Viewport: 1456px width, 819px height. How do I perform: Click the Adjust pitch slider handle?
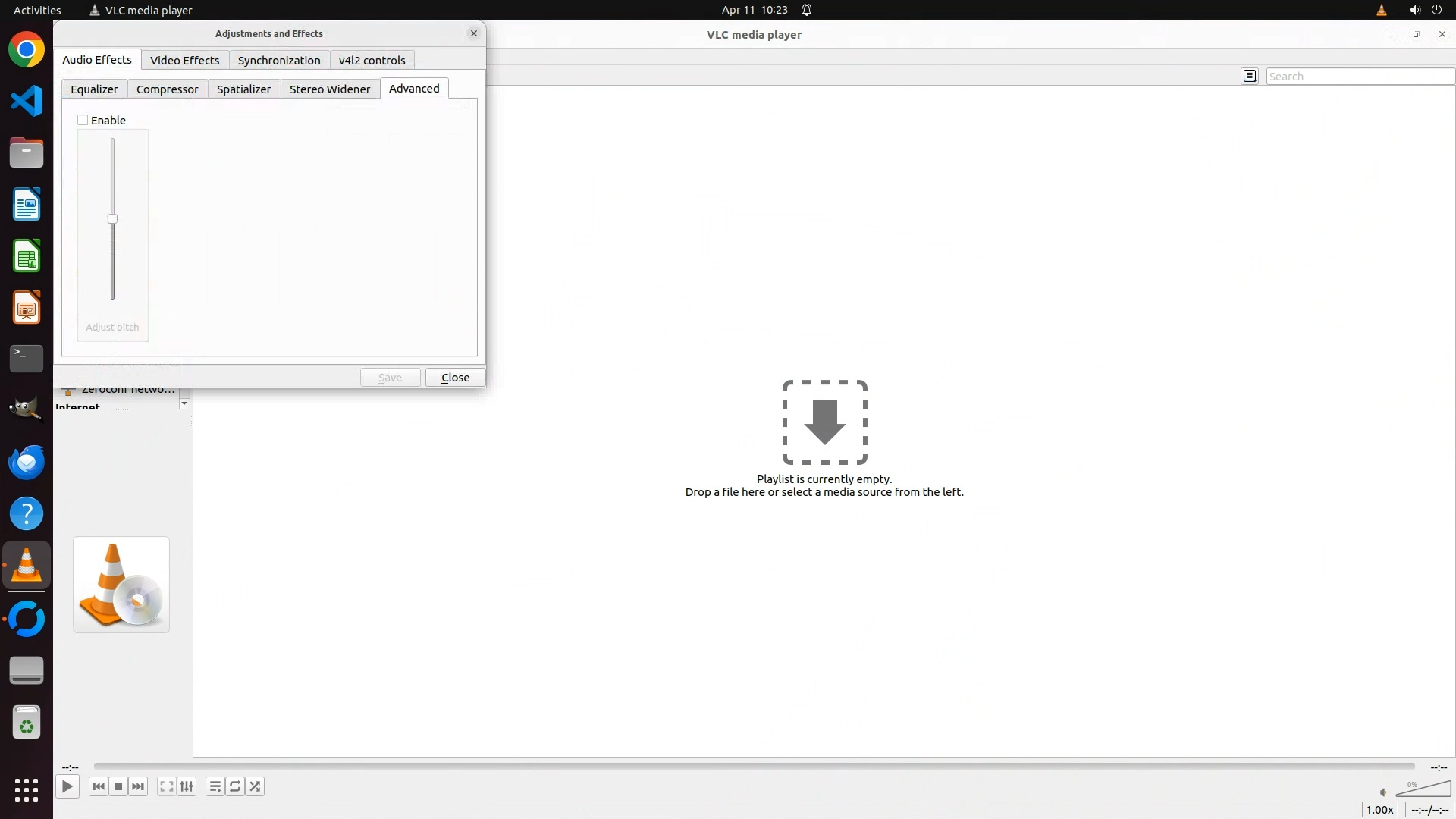click(x=112, y=219)
